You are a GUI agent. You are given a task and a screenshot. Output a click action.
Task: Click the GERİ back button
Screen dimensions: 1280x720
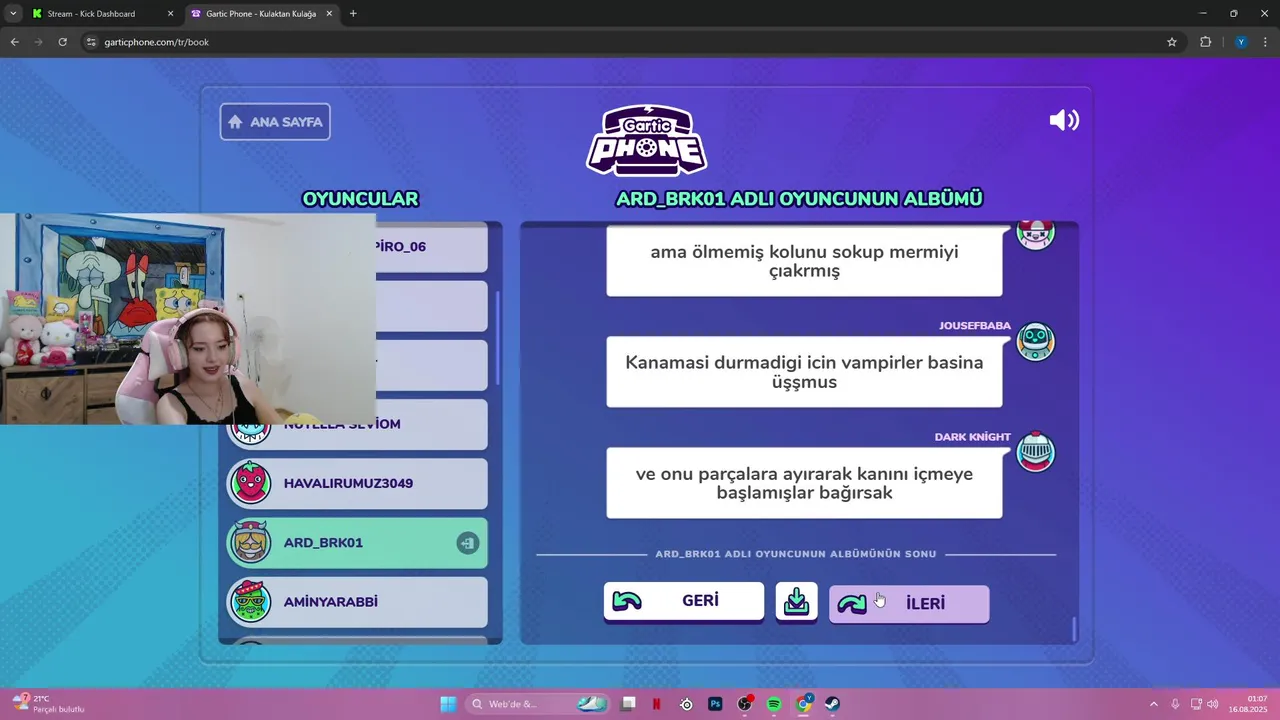pyautogui.click(x=683, y=601)
